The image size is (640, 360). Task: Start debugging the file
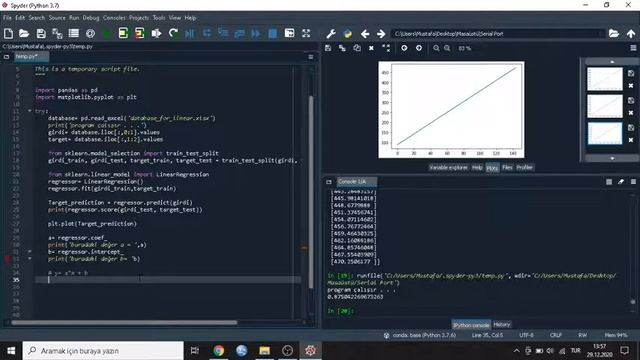pyautogui.click(x=190, y=33)
